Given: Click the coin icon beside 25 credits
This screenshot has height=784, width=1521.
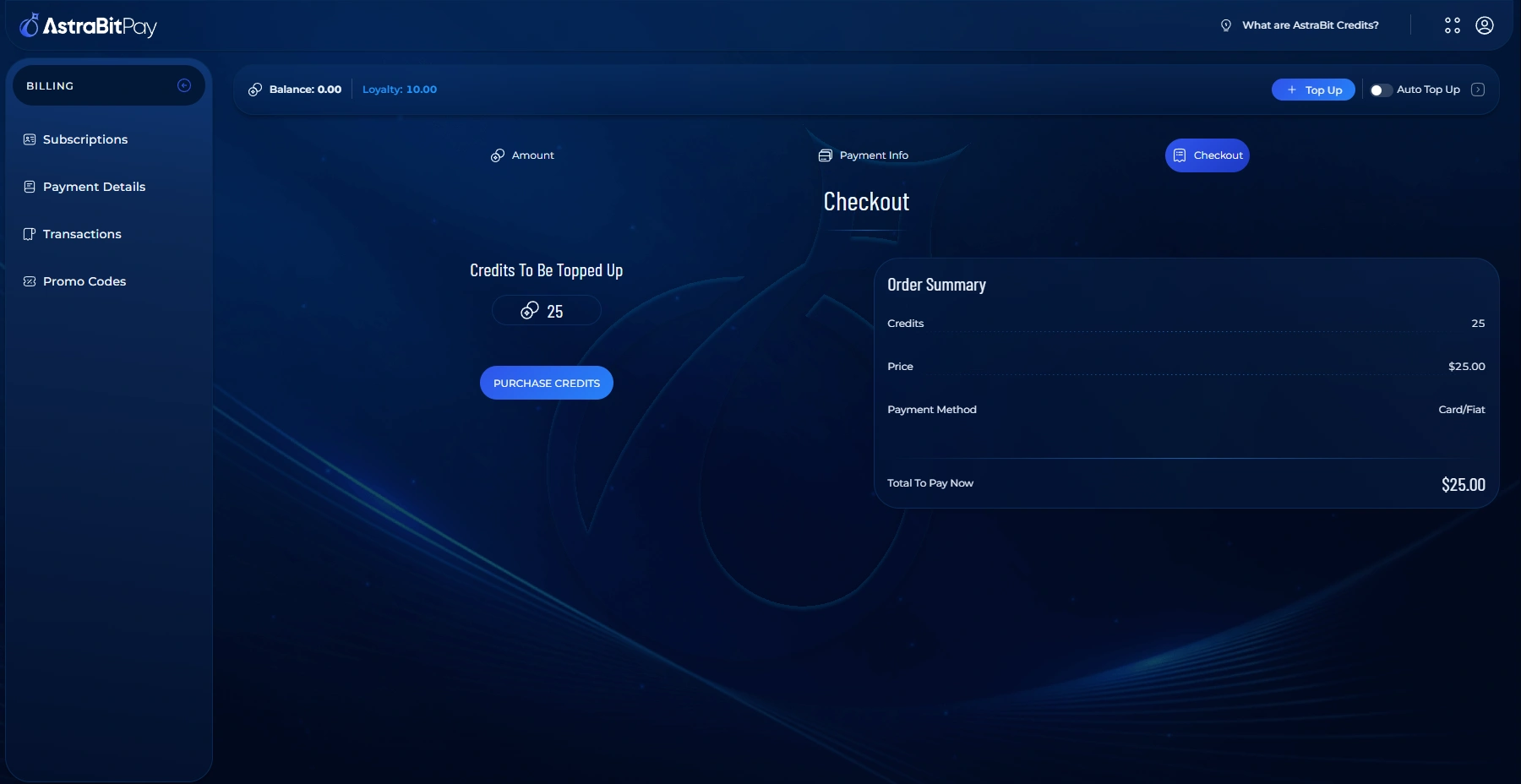Looking at the screenshot, I should (530, 310).
